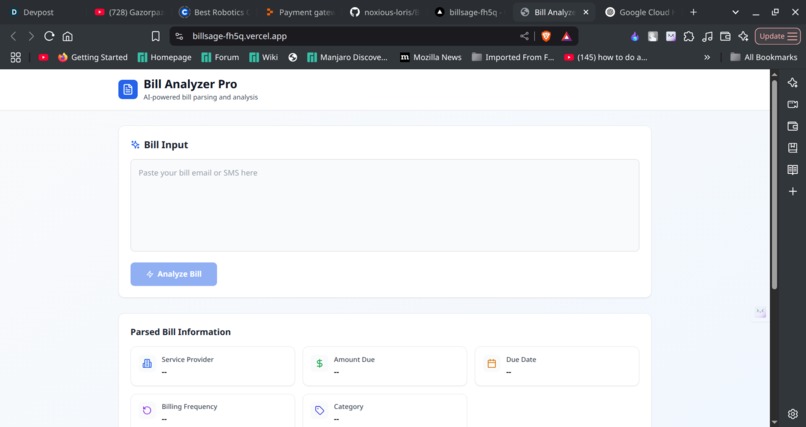This screenshot has width=806, height=427.
Task: Click the Bill Analyzer Pro logo icon
Action: 128,89
